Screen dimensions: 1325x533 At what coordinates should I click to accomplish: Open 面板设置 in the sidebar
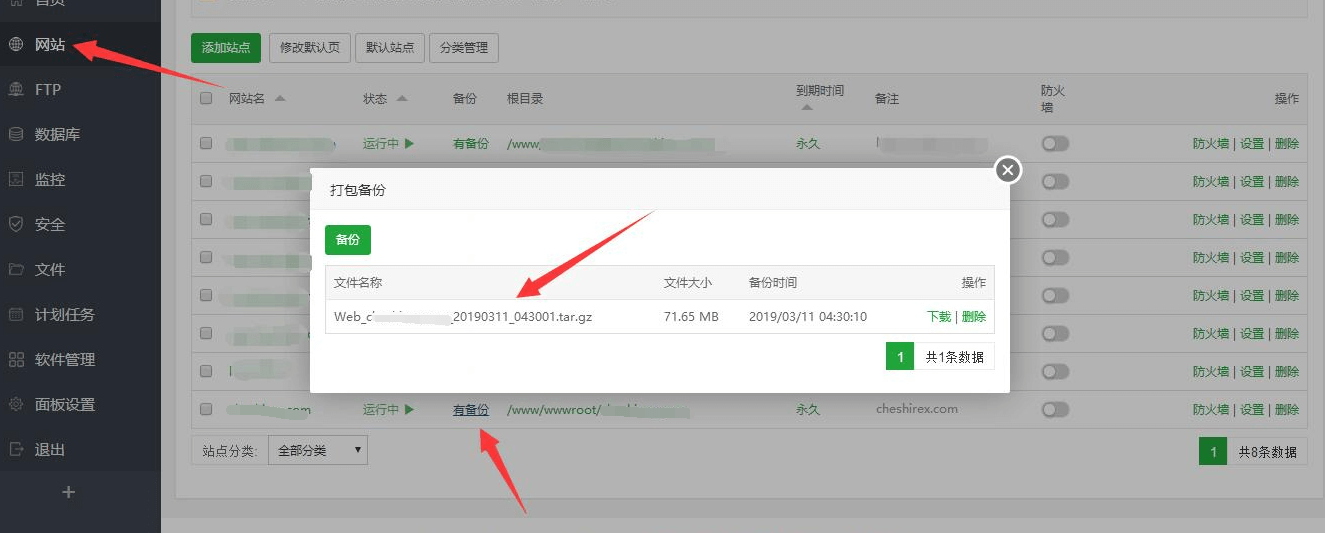coord(64,404)
